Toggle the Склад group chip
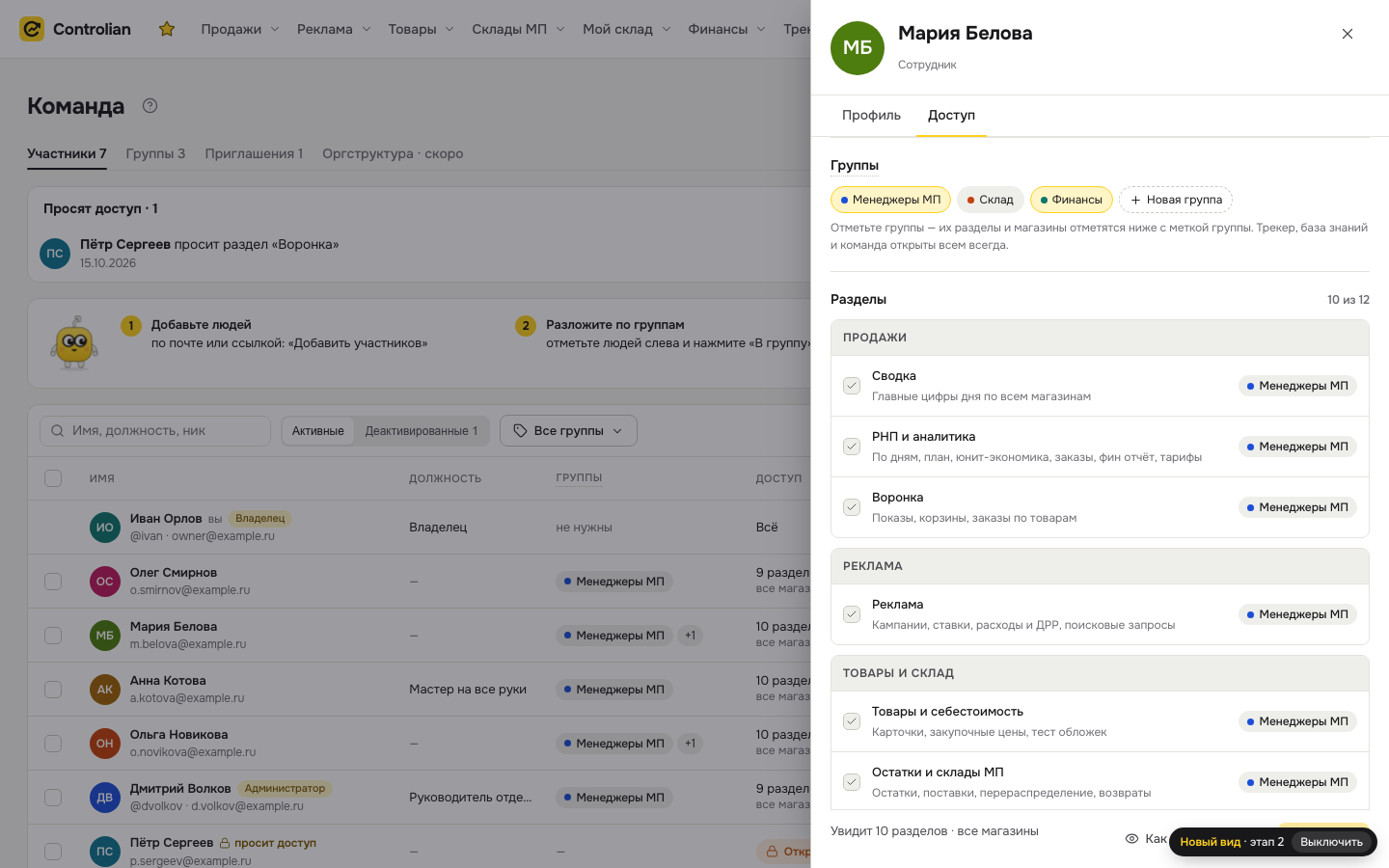Screen dimensions: 1389x868 tap(990, 200)
